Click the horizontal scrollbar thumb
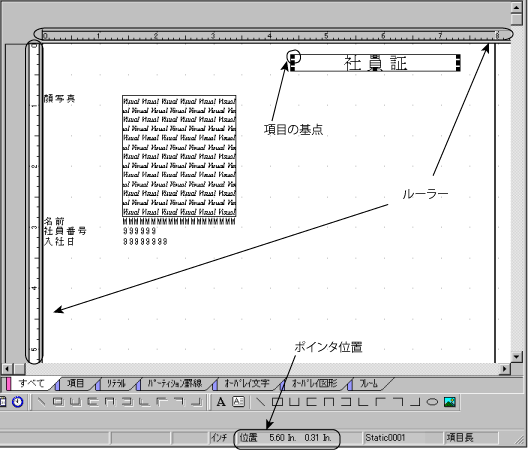Screen dimensions: 528x450 [x=19, y=369]
